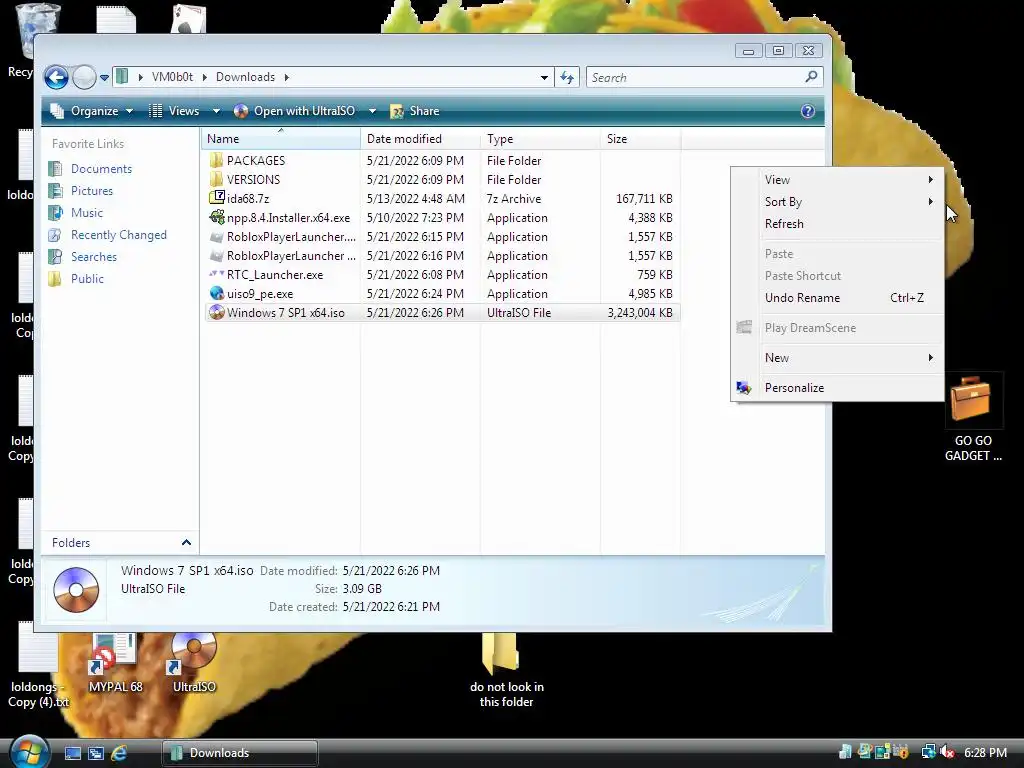Expand the Folders pane chevron
The height and width of the screenshot is (768, 1024).
coord(186,543)
